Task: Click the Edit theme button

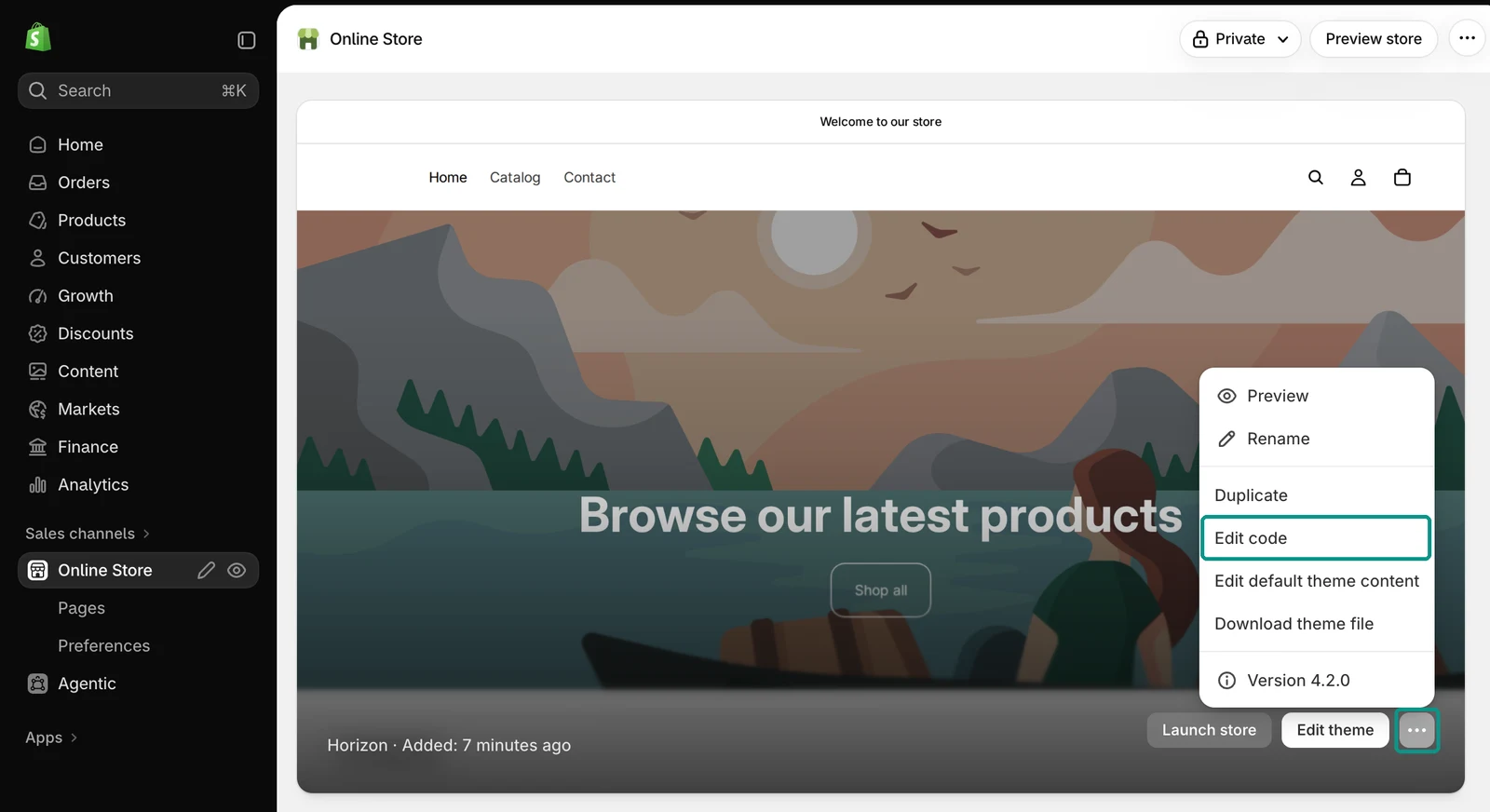Action: [x=1335, y=730]
